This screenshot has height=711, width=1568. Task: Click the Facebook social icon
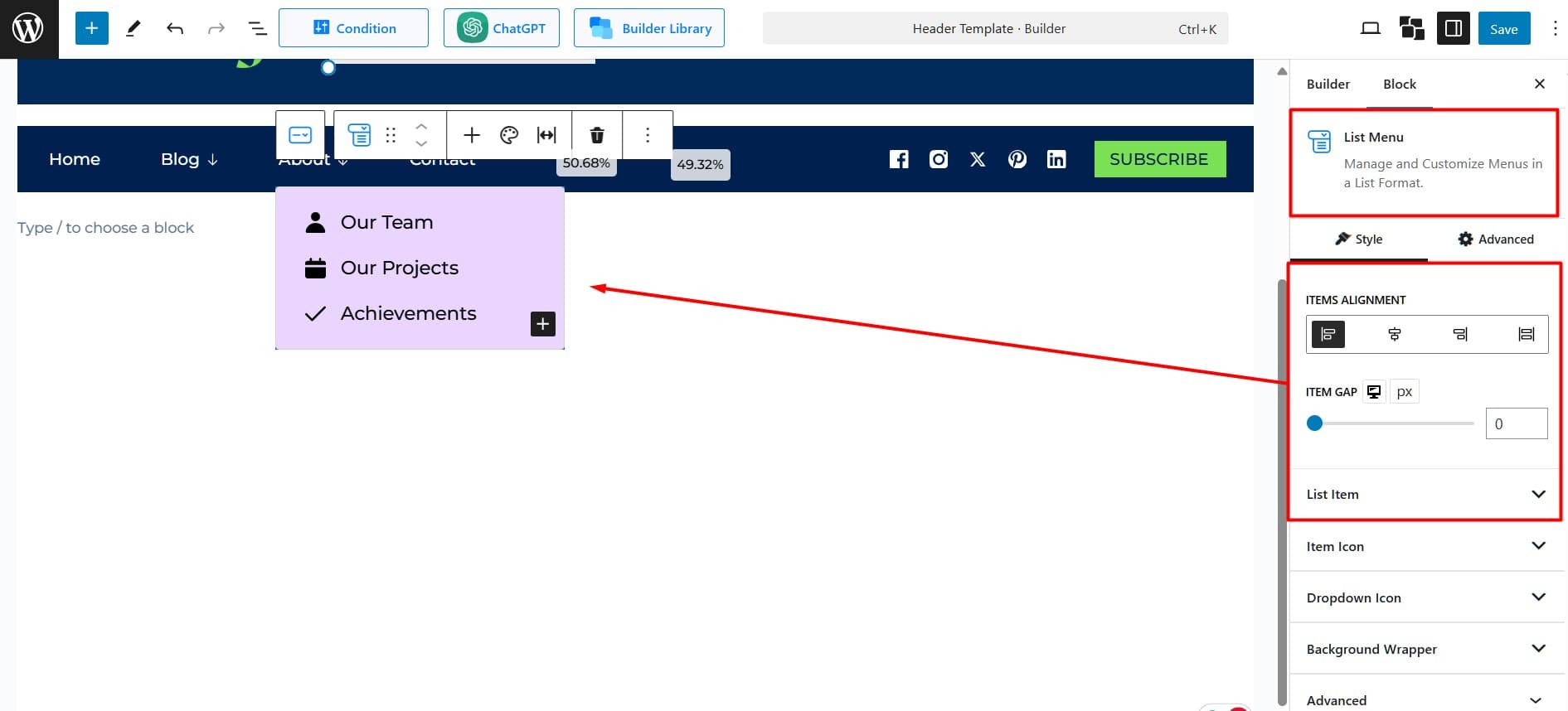pyautogui.click(x=899, y=159)
